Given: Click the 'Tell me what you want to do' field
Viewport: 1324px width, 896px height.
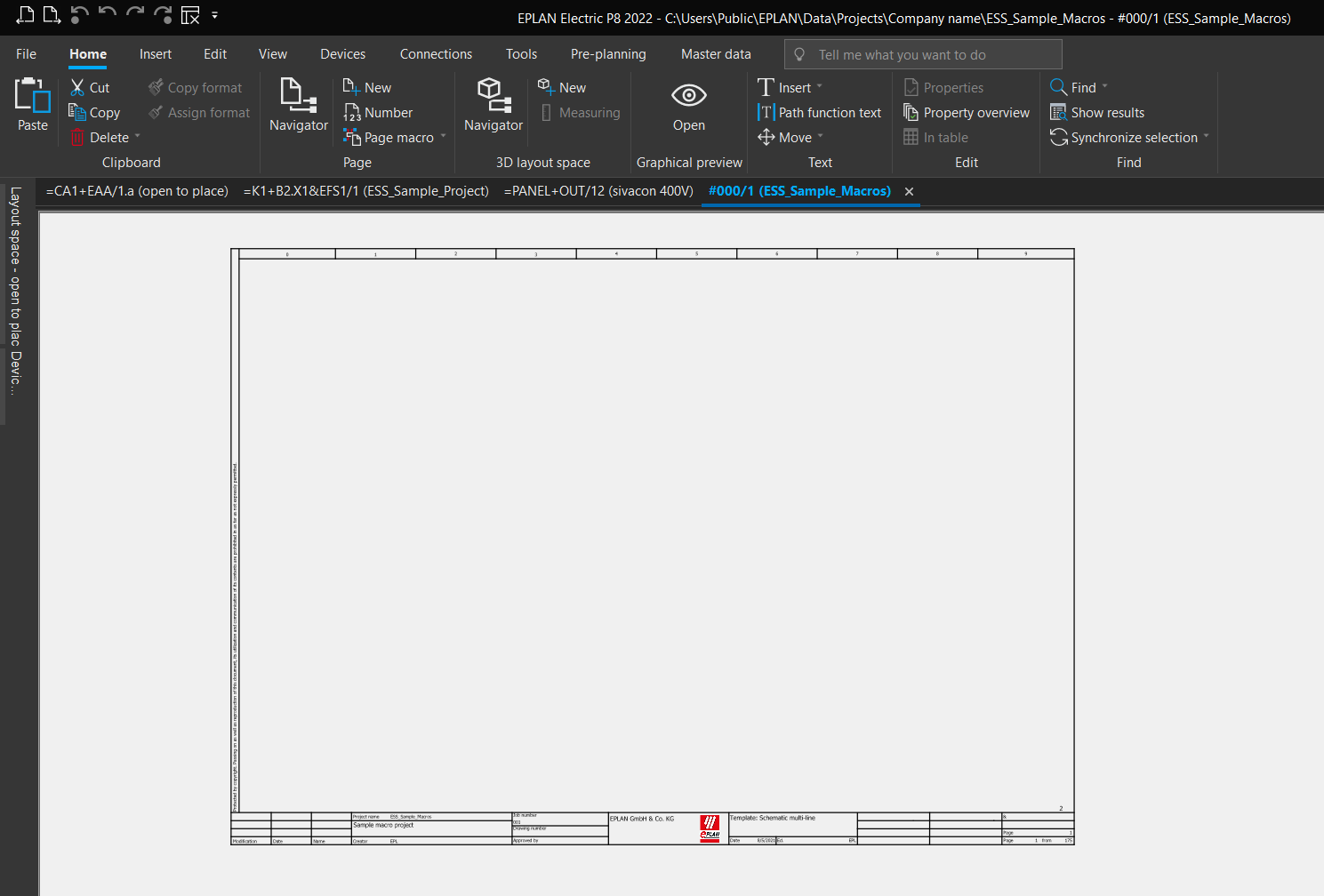Looking at the screenshot, I should click(923, 54).
